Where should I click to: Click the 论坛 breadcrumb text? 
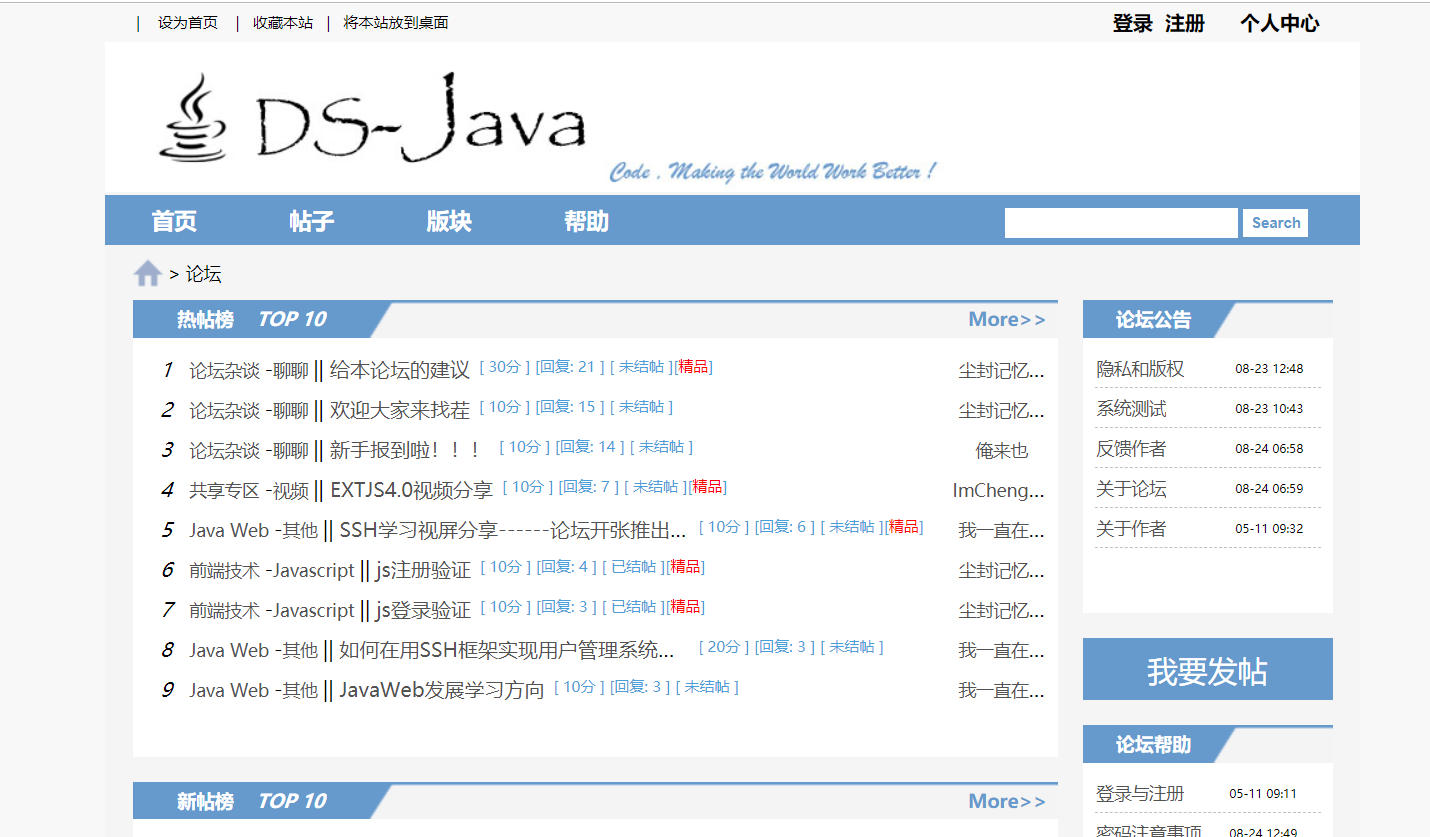pos(204,274)
